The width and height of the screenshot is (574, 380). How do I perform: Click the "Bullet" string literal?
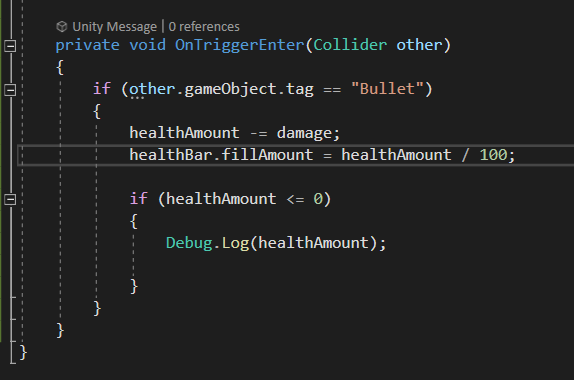tap(387, 89)
